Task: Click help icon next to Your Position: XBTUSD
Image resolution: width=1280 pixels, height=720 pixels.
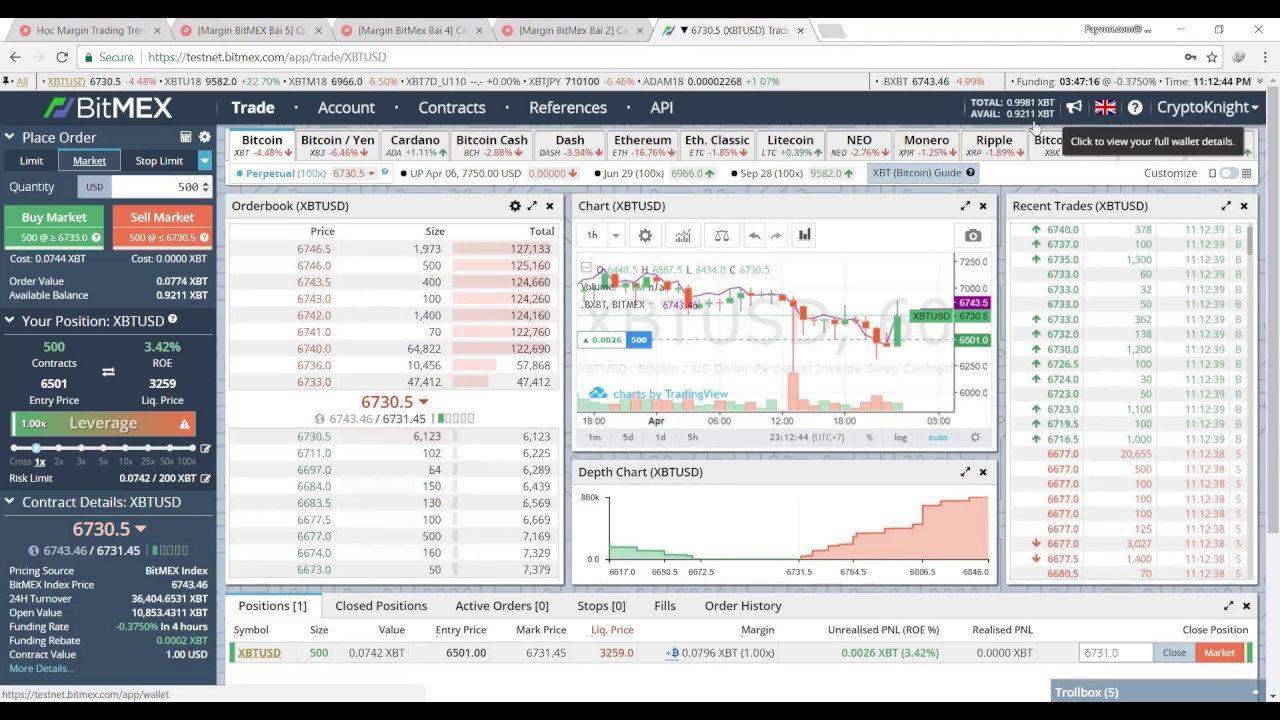Action: coord(172,320)
